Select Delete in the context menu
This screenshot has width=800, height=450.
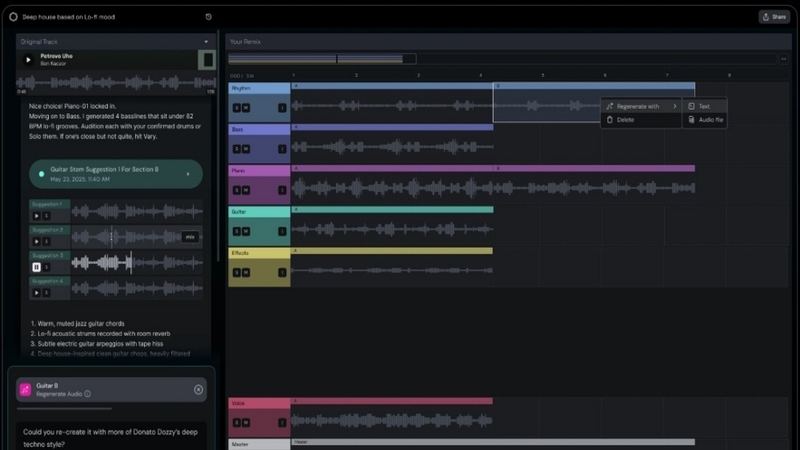tap(625, 120)
